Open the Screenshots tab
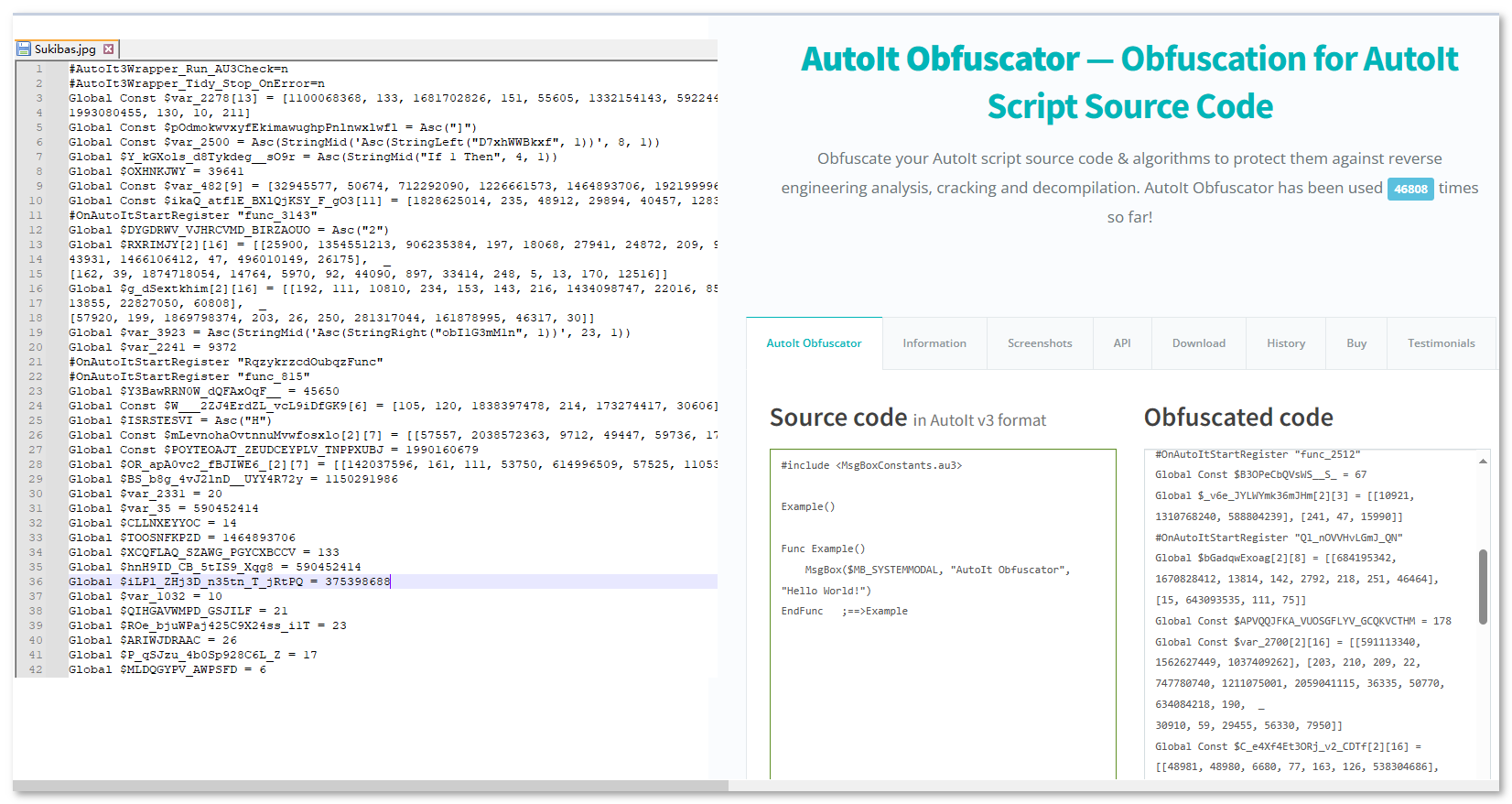This screenshot has width=1512, height=804. point(1039,343)
